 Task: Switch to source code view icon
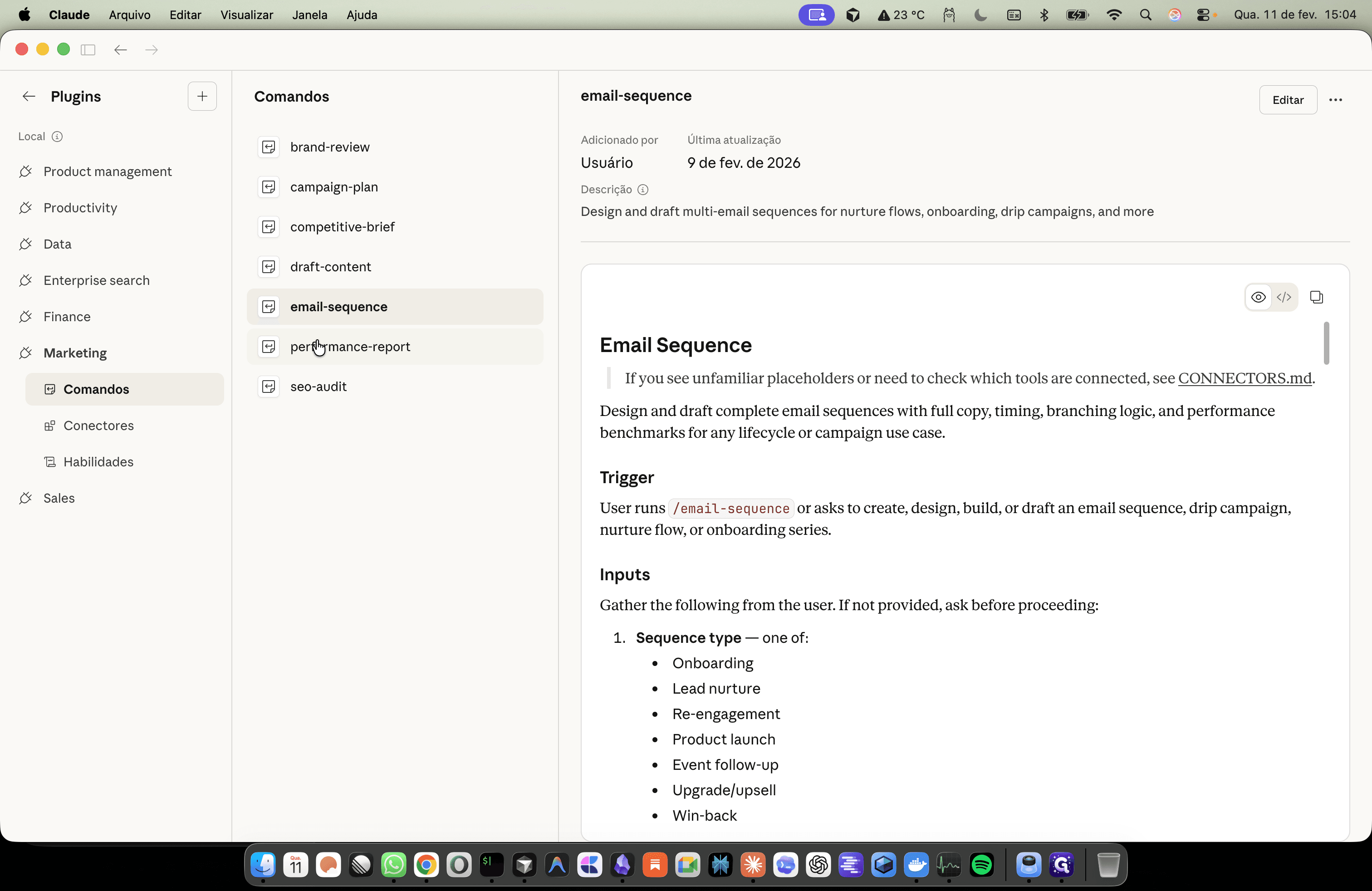(1284, 298)
